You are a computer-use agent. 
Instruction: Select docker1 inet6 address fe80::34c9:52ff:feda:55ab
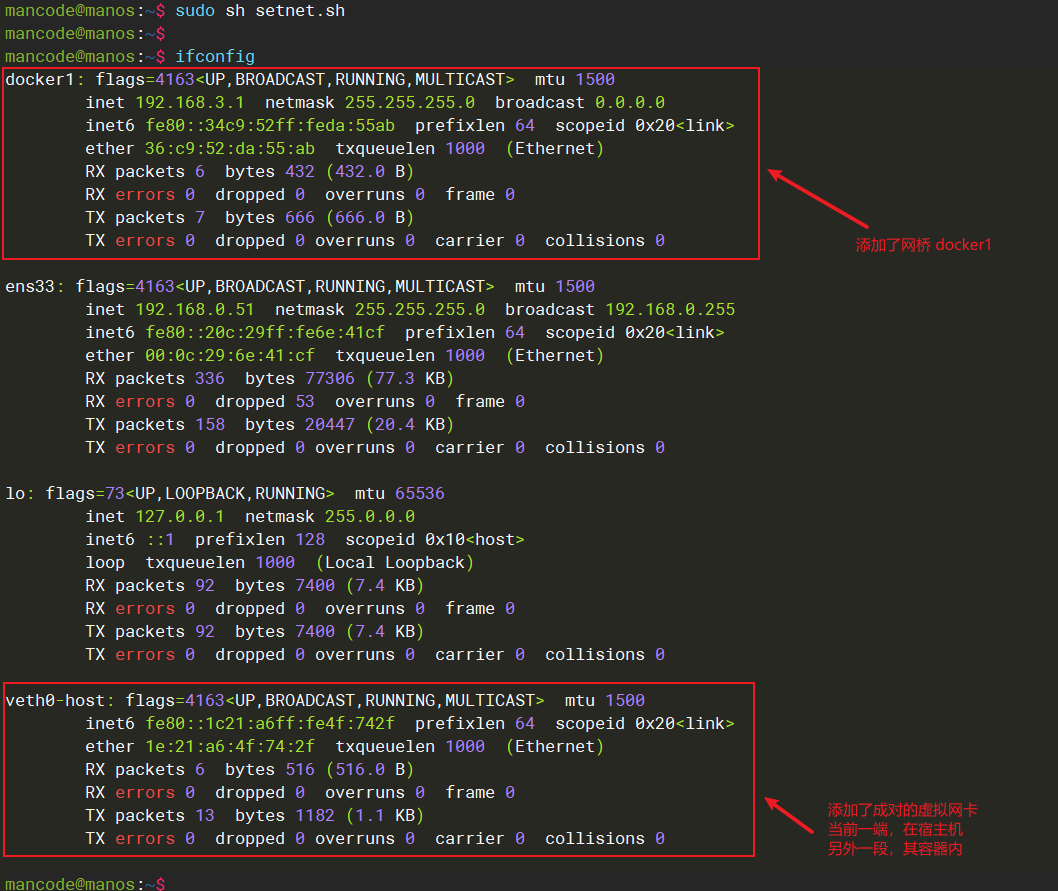270,125
